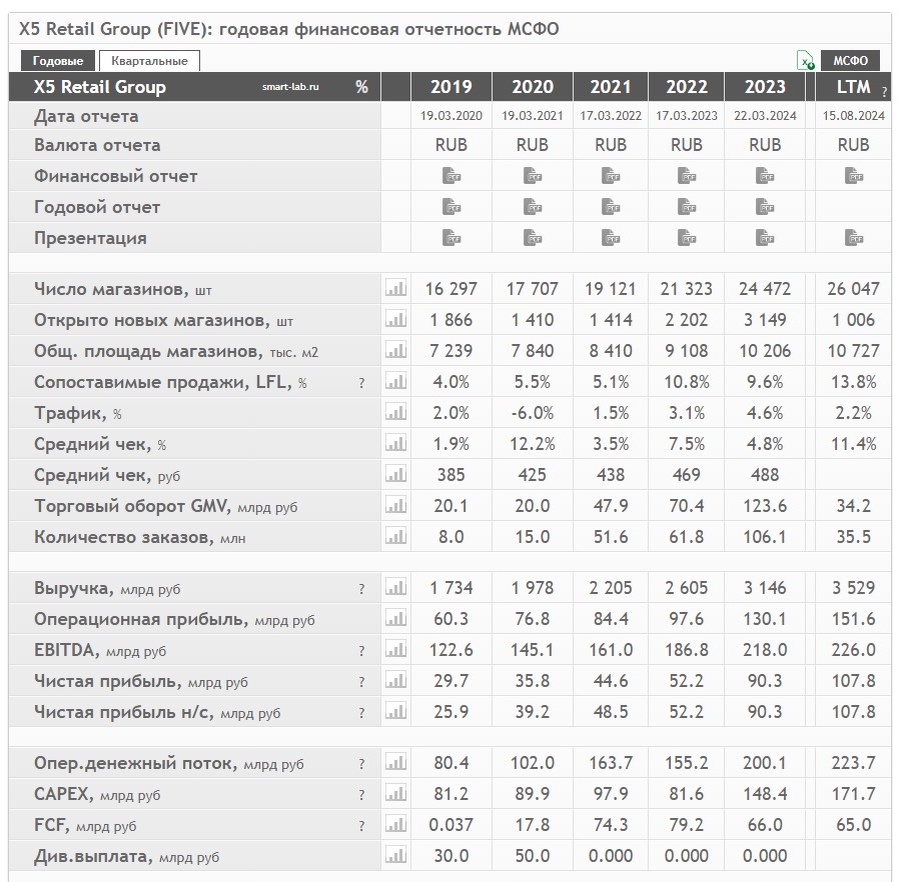This screenshot has width=905, height=882.
Task: Open 2020 Годовой отчет PDF icon
Action: [532, 207]
